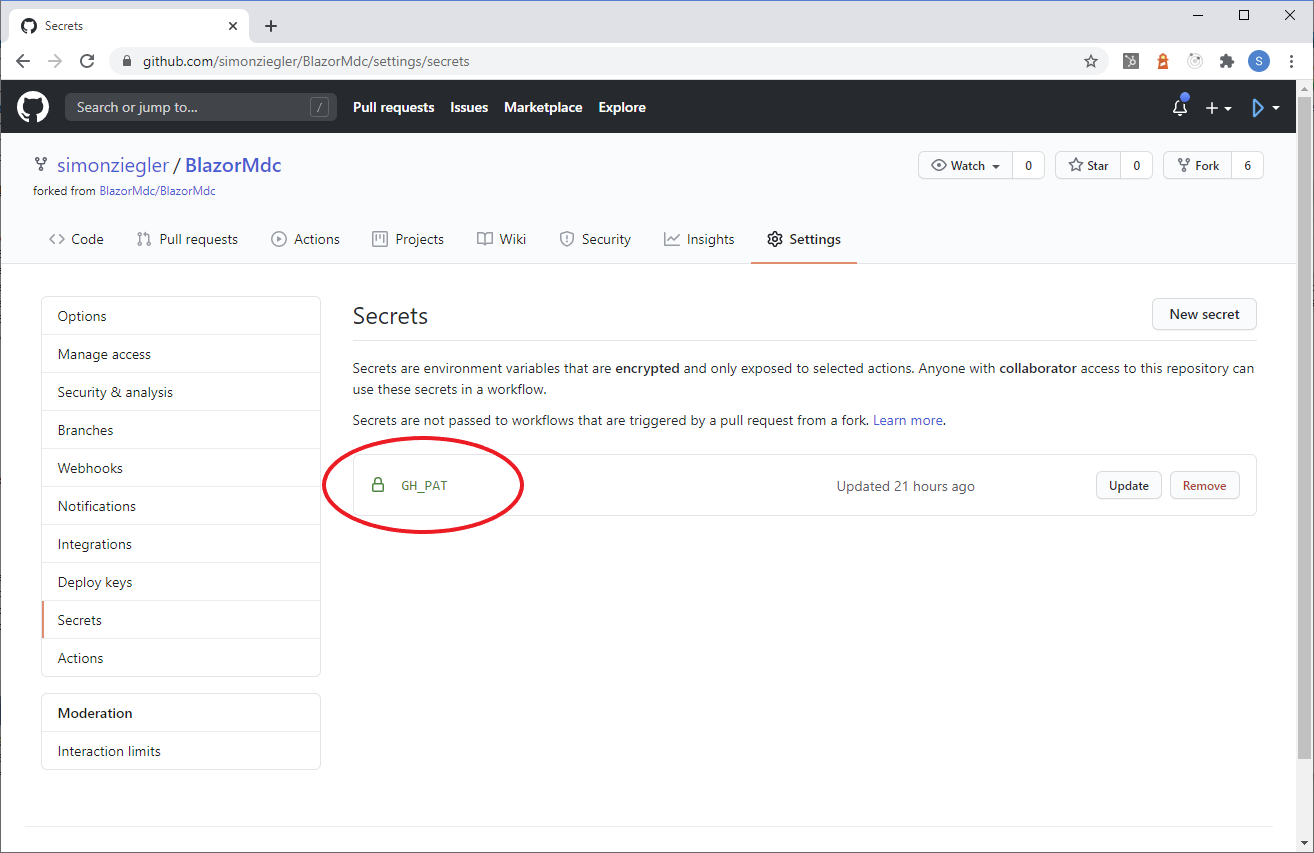Switch to the Projects tab

tap(407, 239)
